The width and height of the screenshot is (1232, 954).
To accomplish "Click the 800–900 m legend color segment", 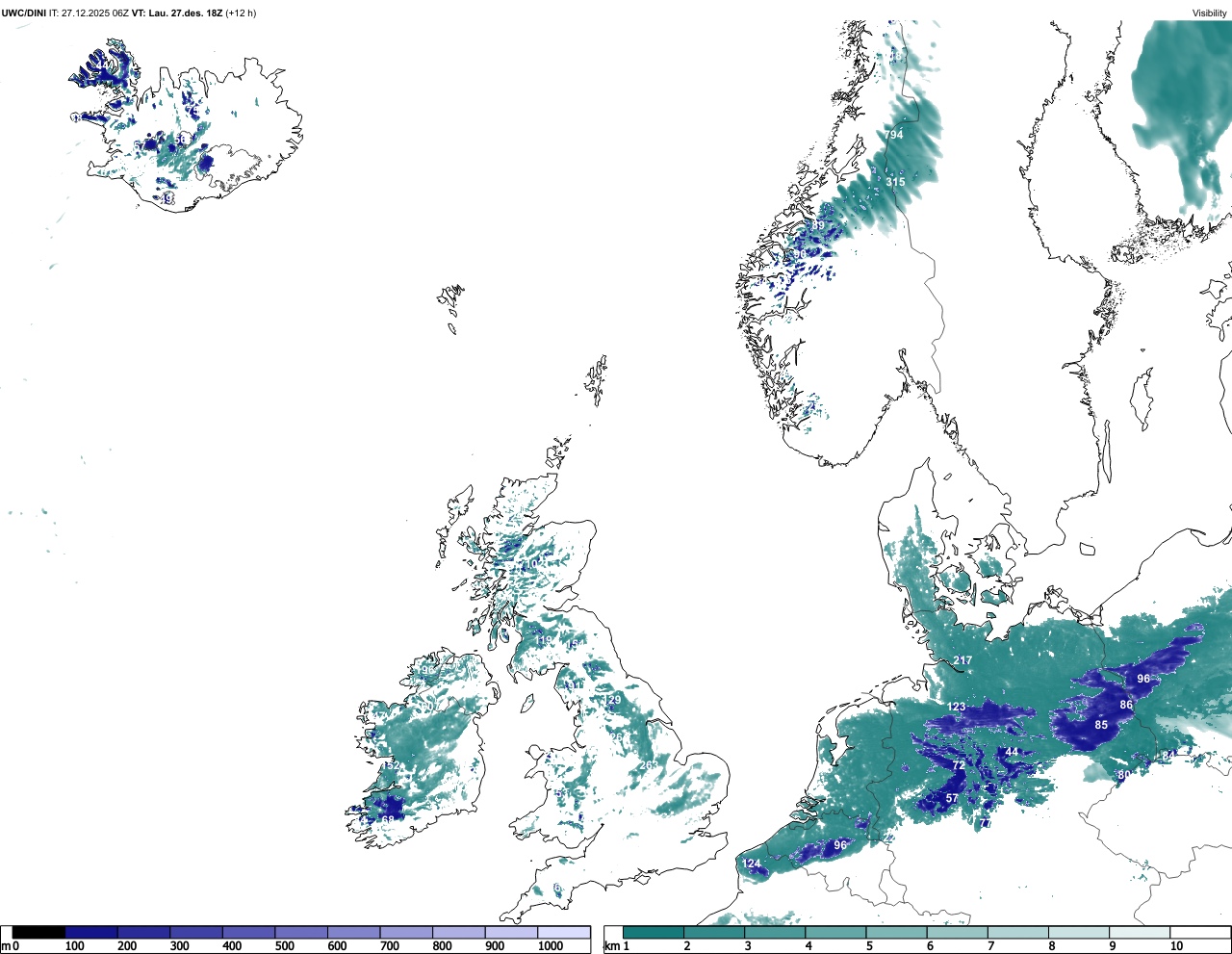I will [x=458, y=932].
